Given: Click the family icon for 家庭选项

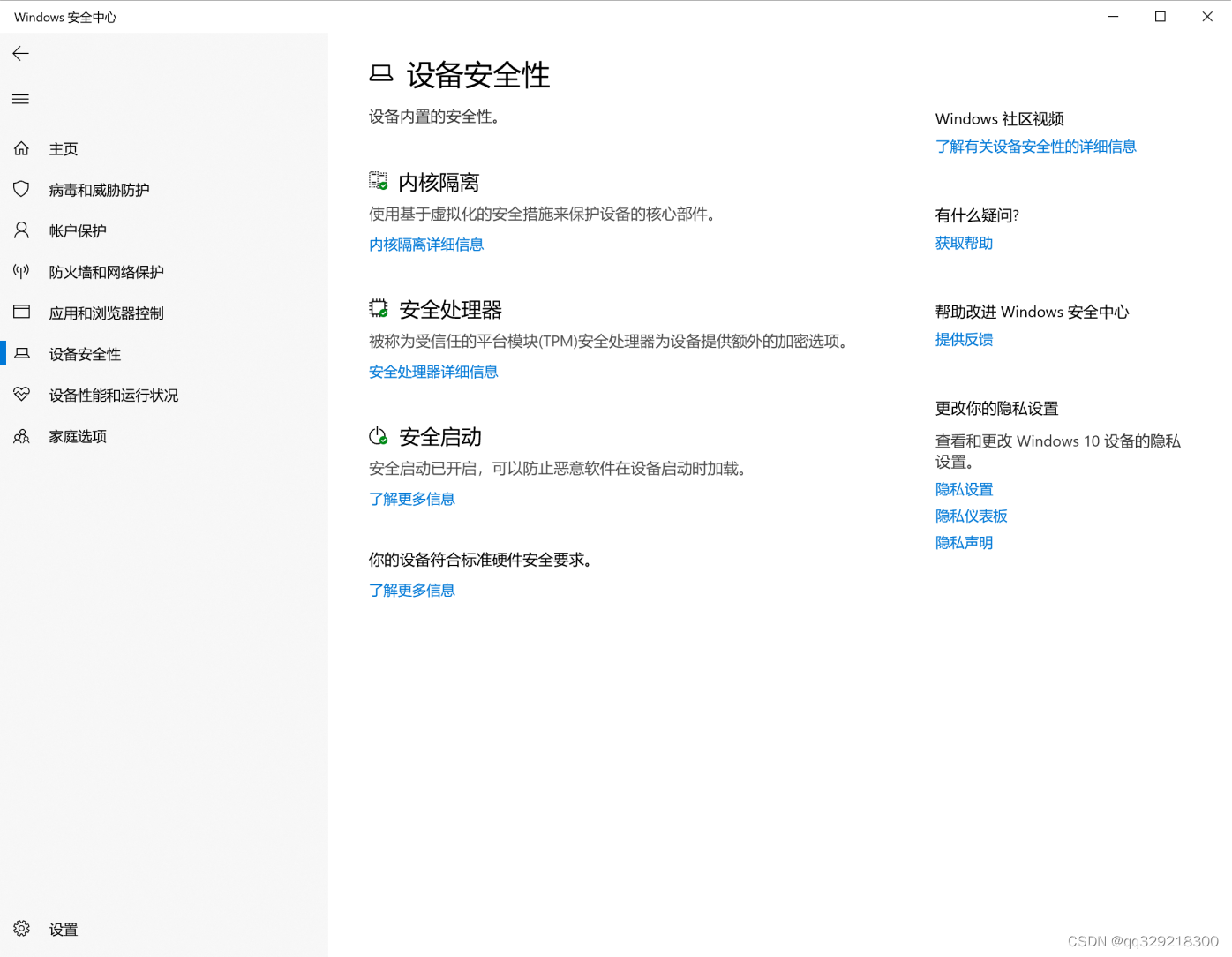Looking at the screenshot, I should pyautogui.click(x=21, y=436).
